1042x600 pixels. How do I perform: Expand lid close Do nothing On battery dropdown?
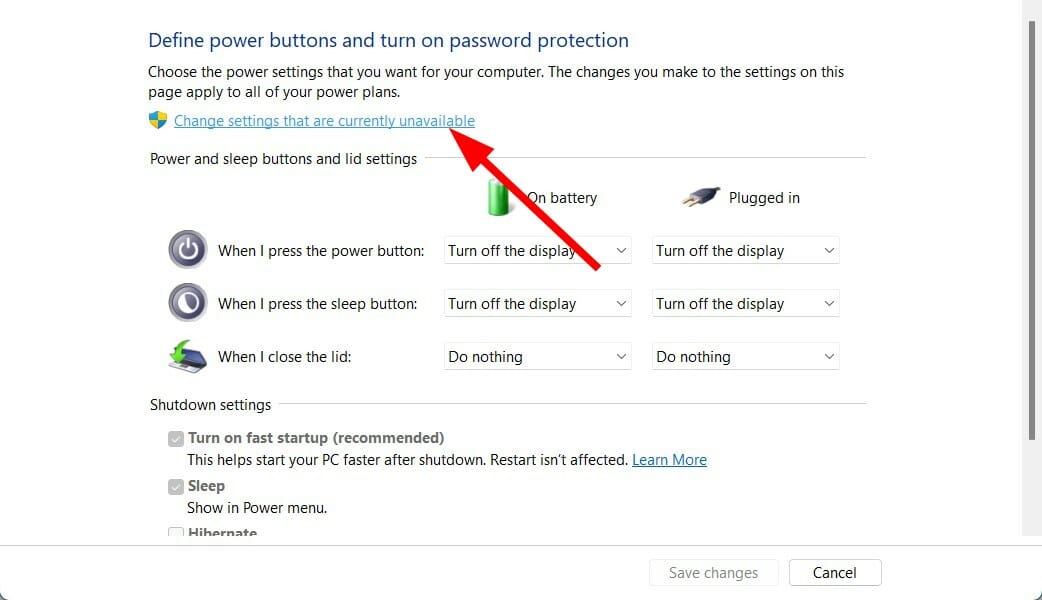pyautogui.click(x=537, y=356)
